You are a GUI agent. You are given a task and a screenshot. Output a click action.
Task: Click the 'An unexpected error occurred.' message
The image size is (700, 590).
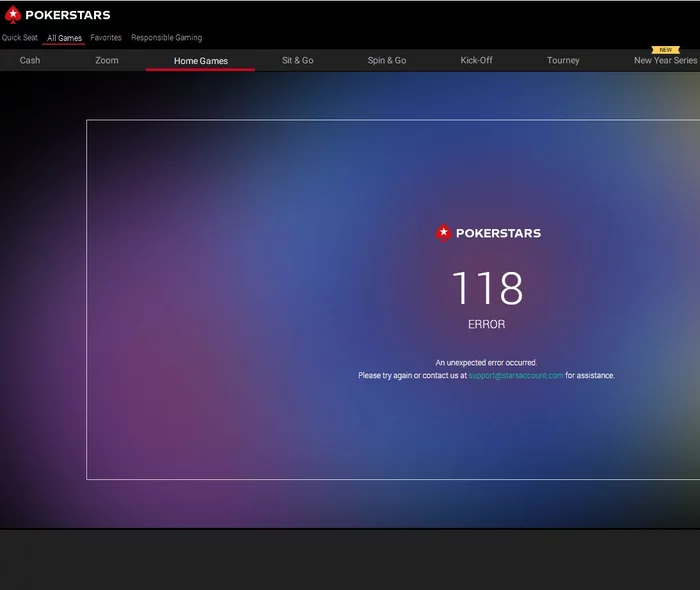click(486, 362)
